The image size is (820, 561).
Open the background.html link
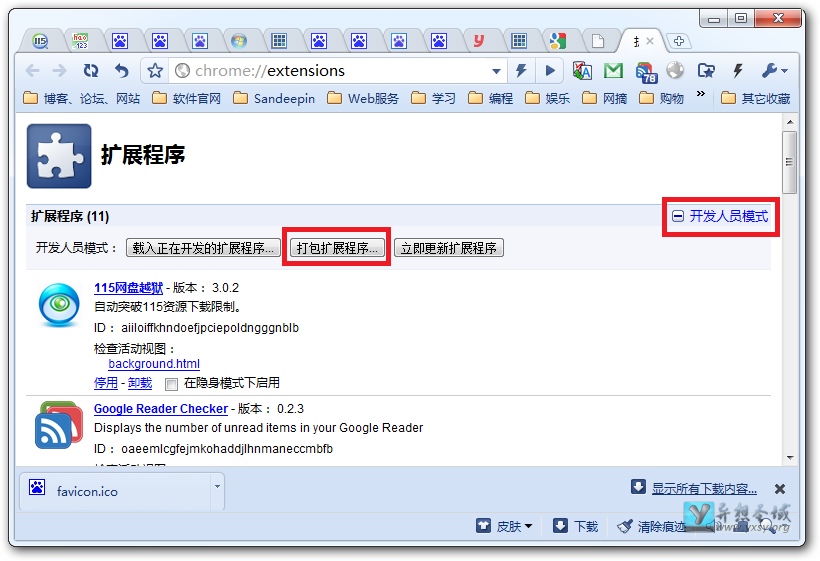click(x=154, y=364)
